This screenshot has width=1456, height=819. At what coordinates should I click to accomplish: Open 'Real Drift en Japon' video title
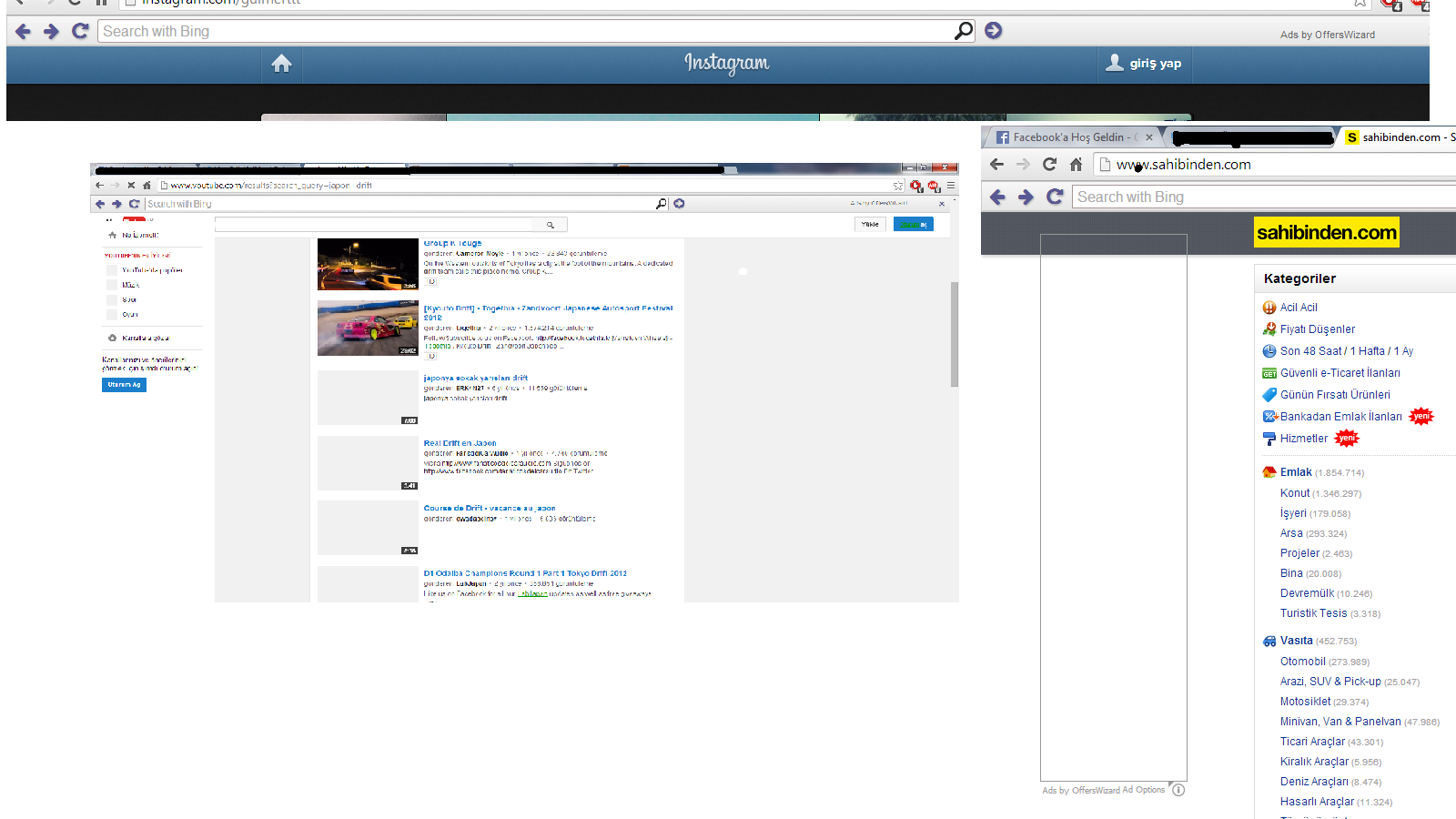coord(460,443)
